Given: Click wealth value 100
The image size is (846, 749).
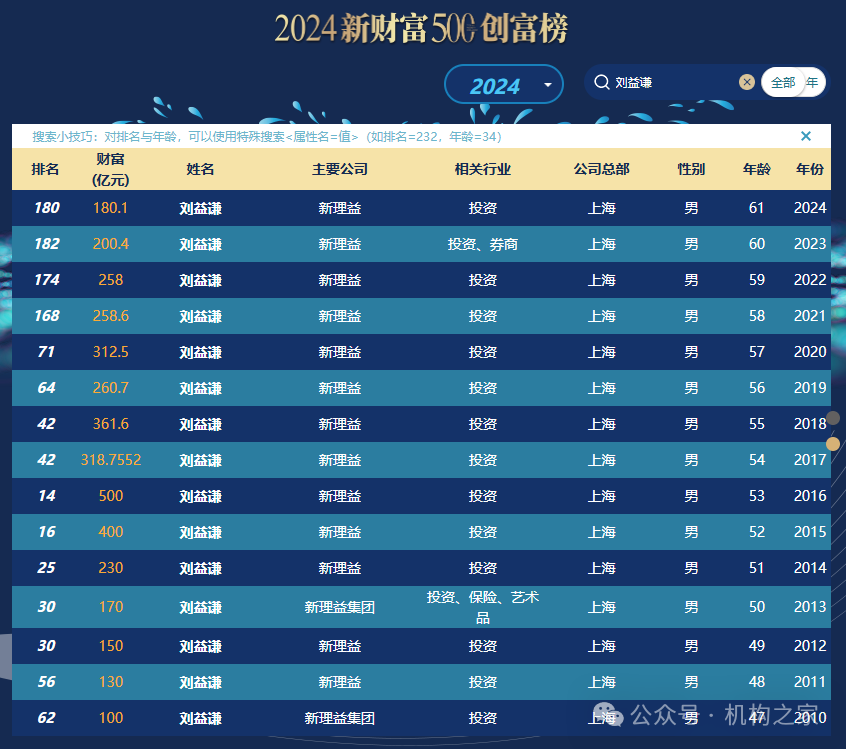Looking at the screenshot, I should 111,718.
